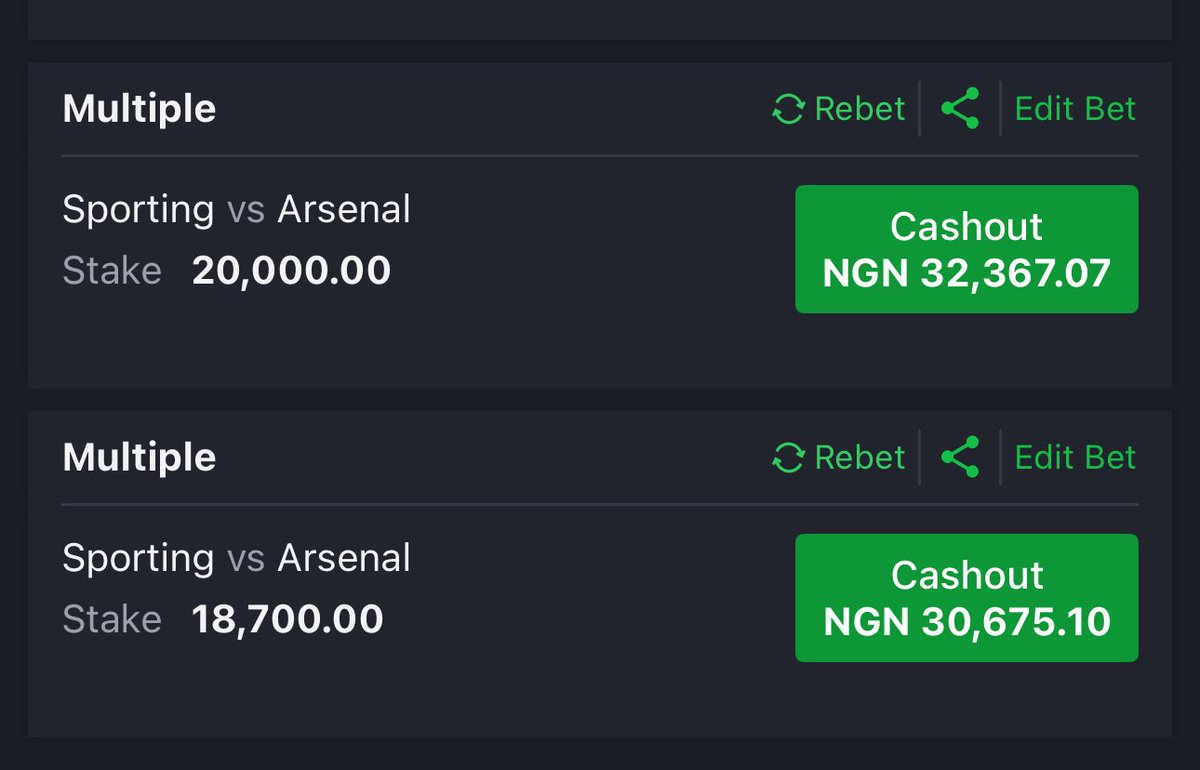This screenshot has width=1200, height=770.
Task: Select the 20,000.00 stake amount
Action: [x=291, y=271]
